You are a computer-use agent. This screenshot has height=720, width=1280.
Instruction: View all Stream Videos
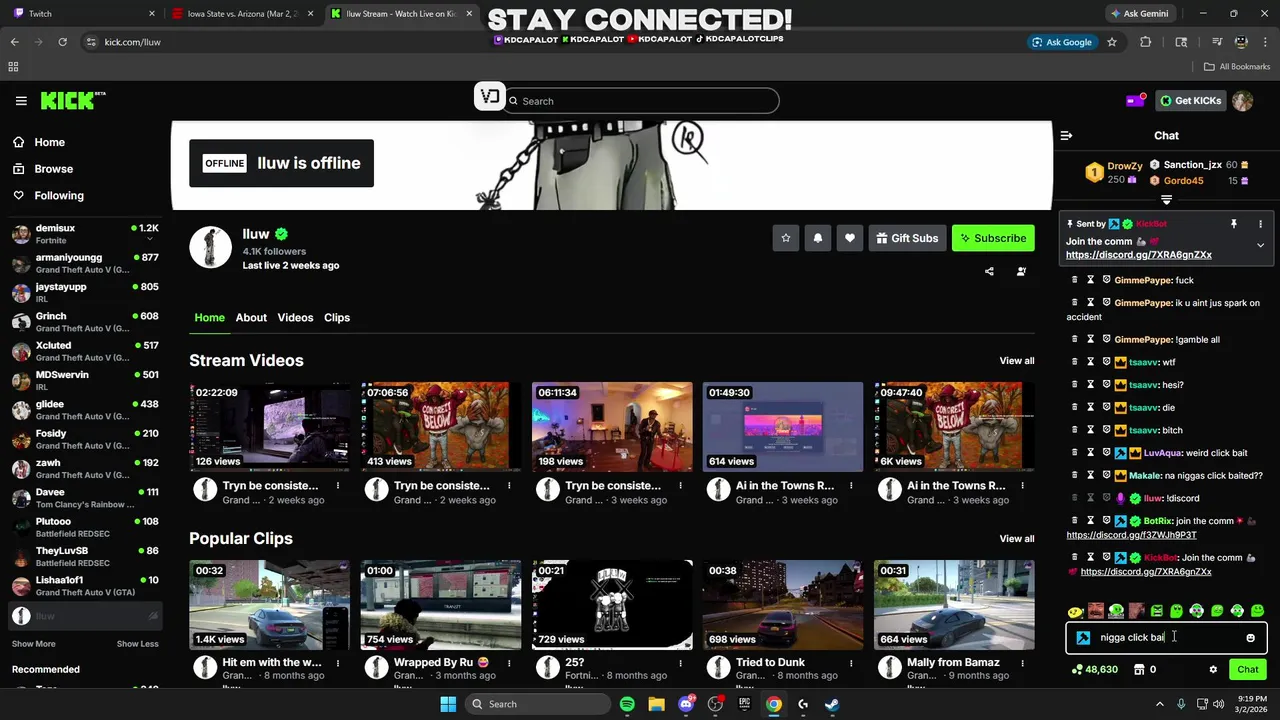tap(1017, 361)
